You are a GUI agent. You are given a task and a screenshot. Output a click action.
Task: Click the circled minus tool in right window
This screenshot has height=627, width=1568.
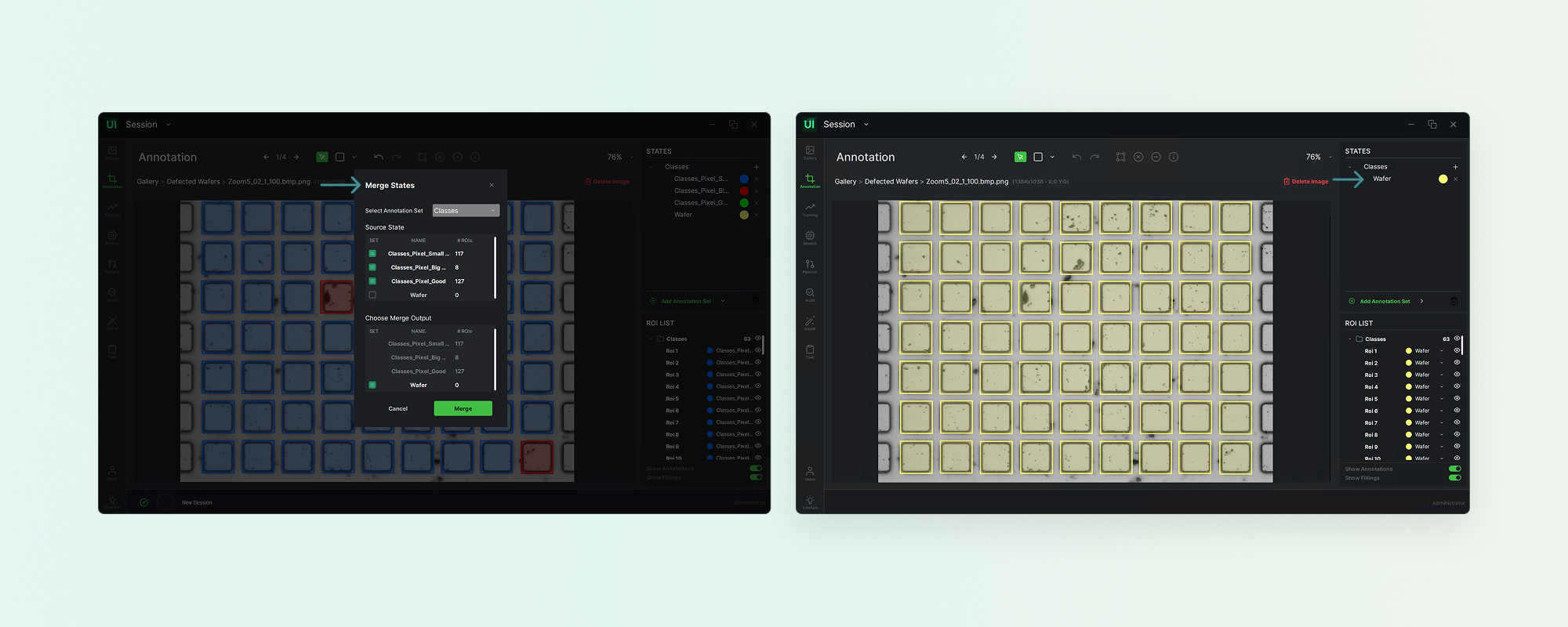tap(1156, 157)
